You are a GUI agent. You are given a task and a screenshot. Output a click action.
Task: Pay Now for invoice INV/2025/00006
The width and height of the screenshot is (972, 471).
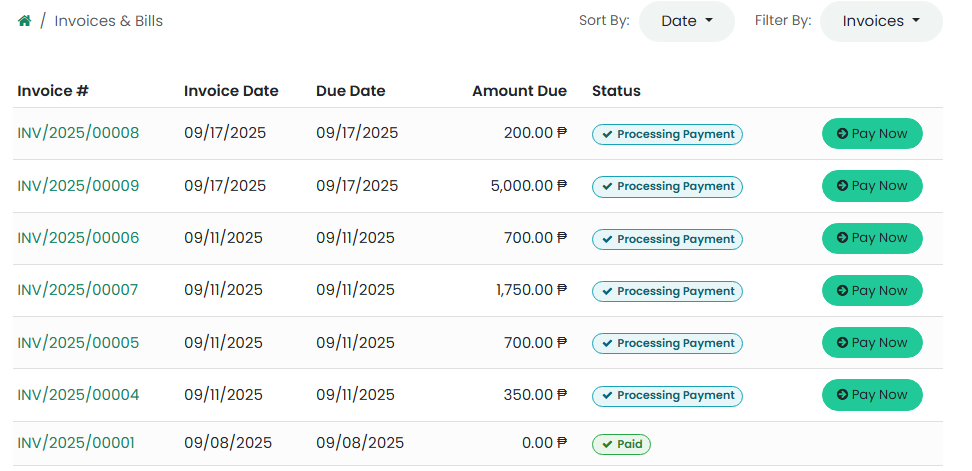pos(871,238)
